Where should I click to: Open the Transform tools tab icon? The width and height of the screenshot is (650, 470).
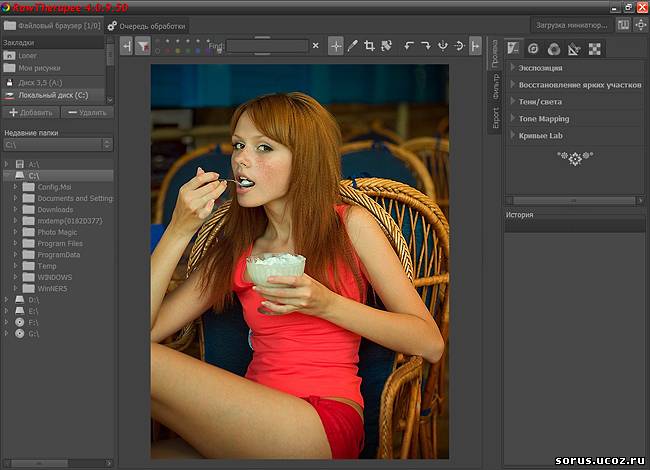pyautogui.click(x=573, y=47)
